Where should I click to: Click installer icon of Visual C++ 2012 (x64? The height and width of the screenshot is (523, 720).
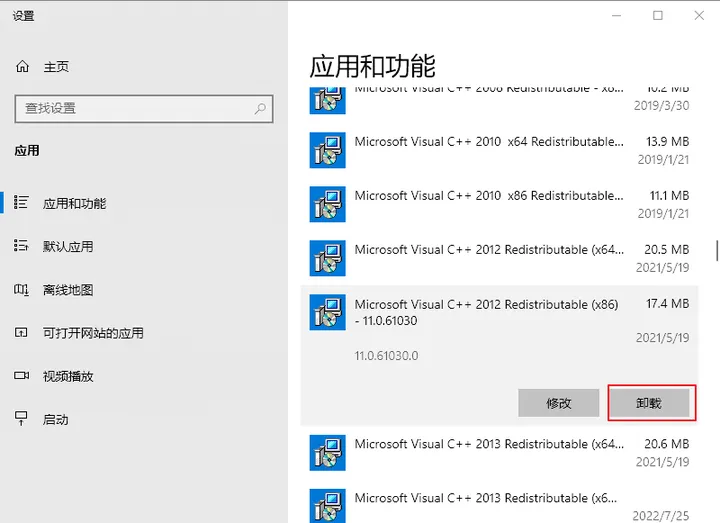point(327,258)
